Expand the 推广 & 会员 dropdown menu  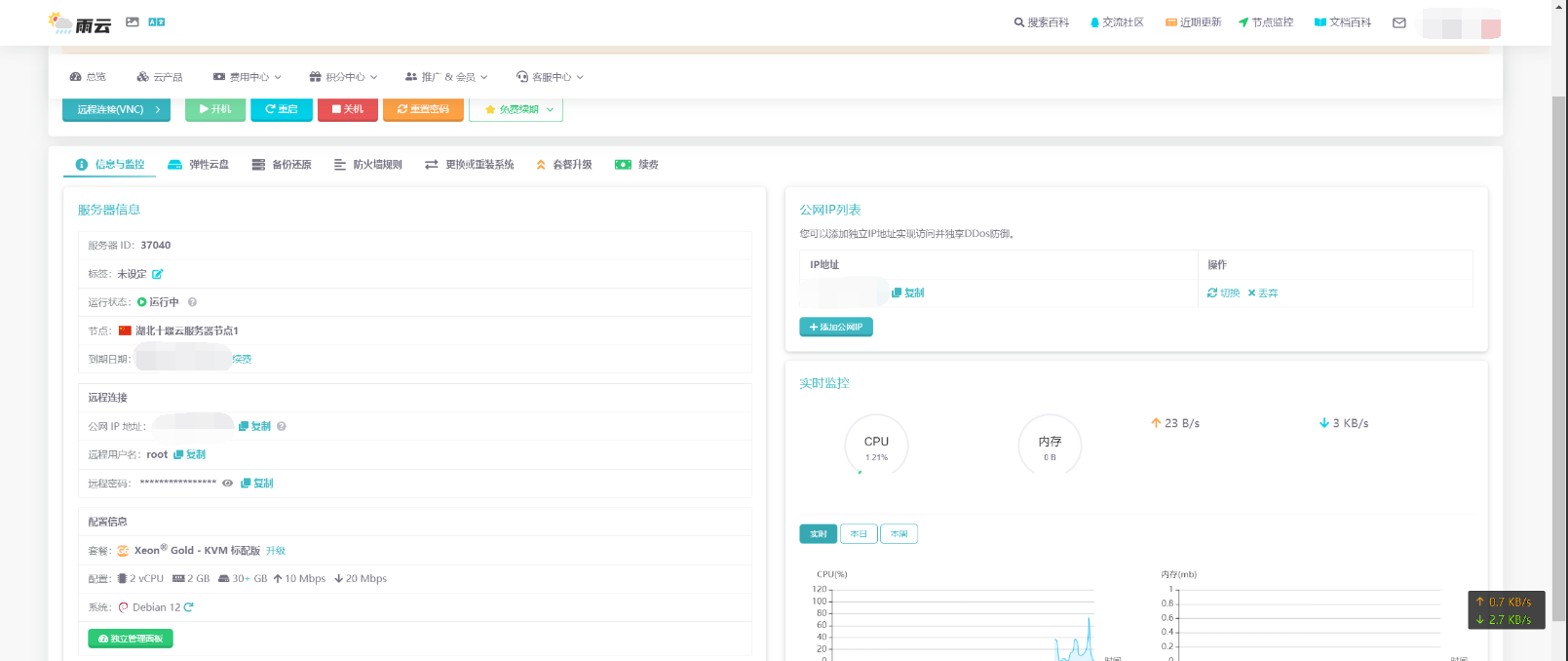(x=446, y=77)
